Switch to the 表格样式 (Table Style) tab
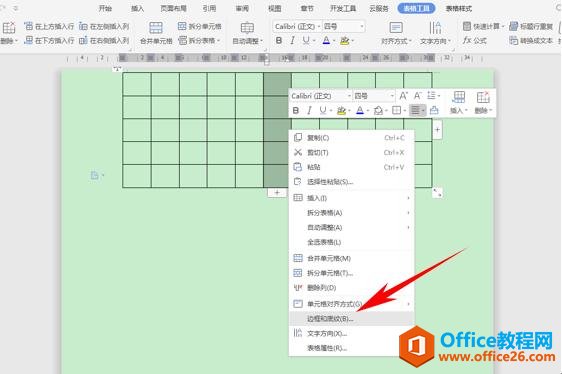Image resolution: width=562 pixels, height=374 pixels. (x=459, y=8)
